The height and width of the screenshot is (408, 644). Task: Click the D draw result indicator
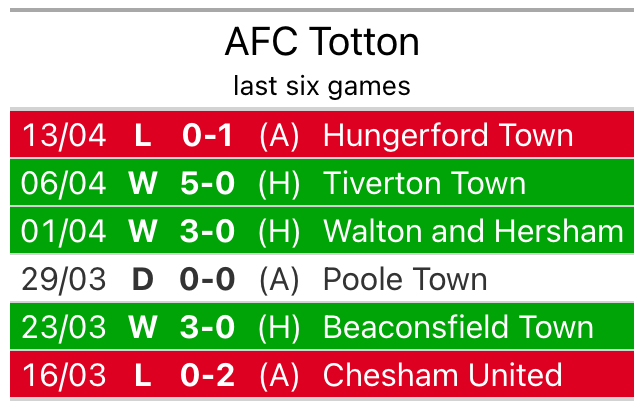coord(143,279)
